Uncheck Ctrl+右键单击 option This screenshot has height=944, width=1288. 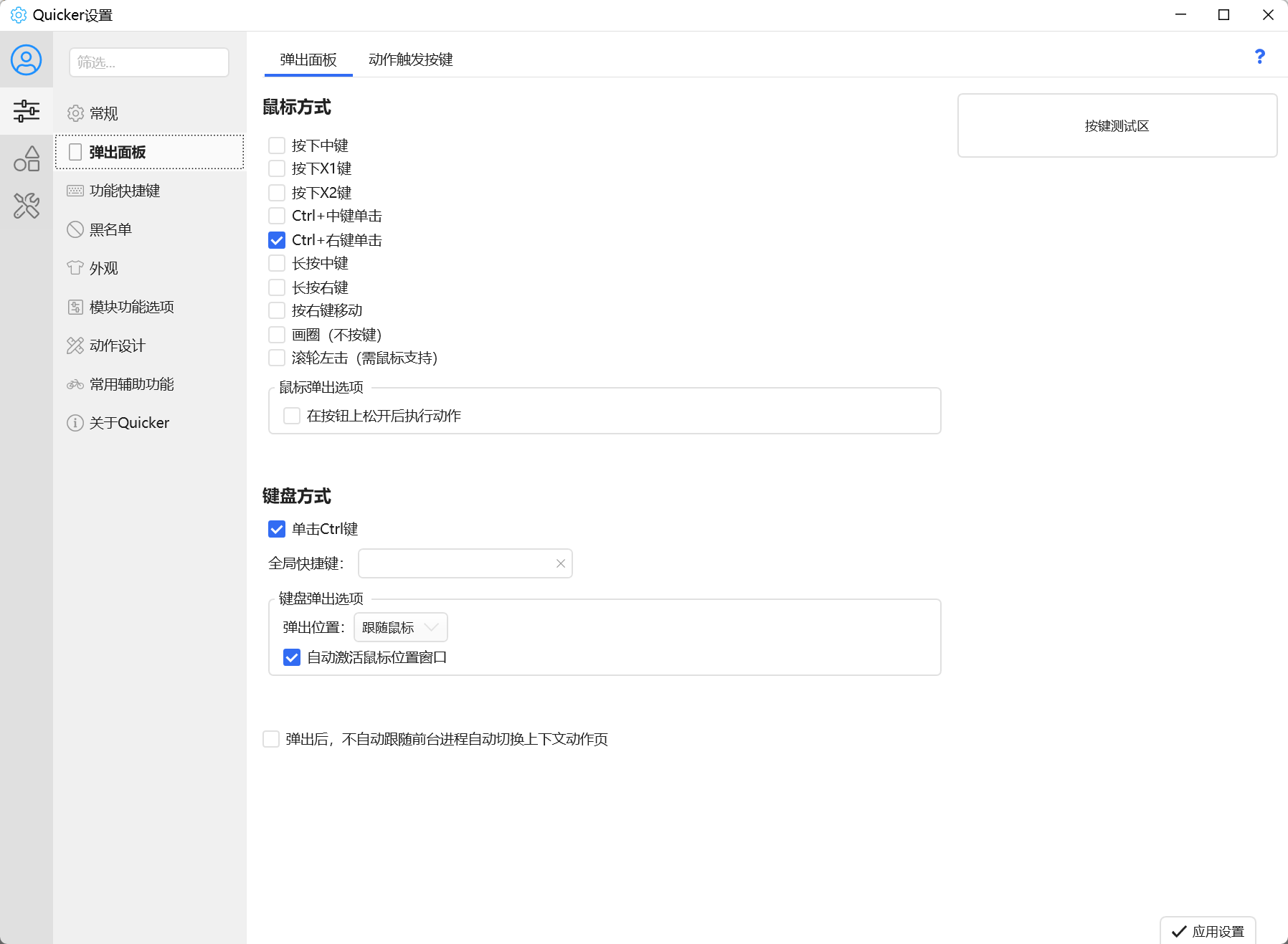(277, 240)
